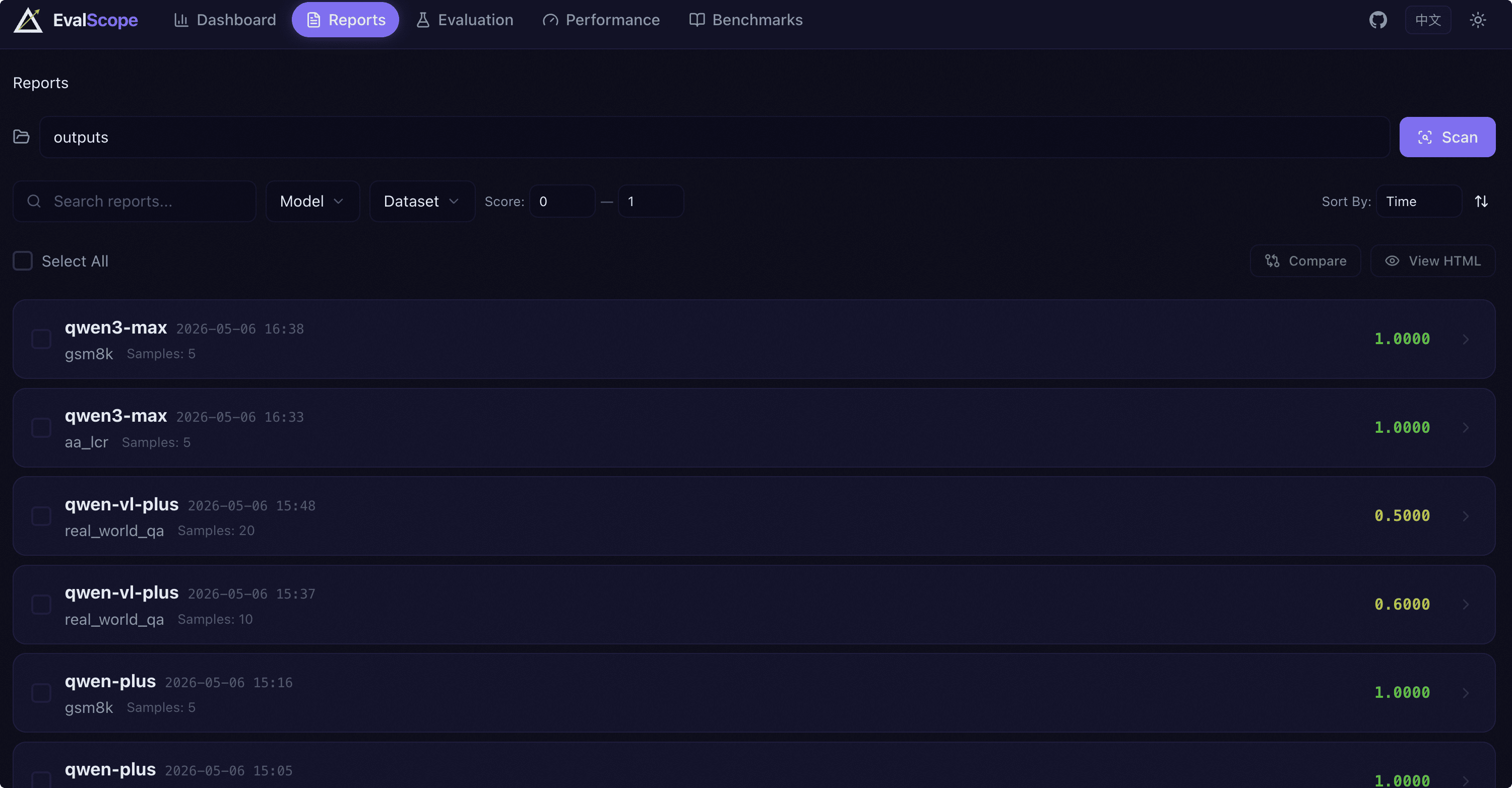
Task: Expand the Dataset filter dropdown
Action: click(422, 201)
